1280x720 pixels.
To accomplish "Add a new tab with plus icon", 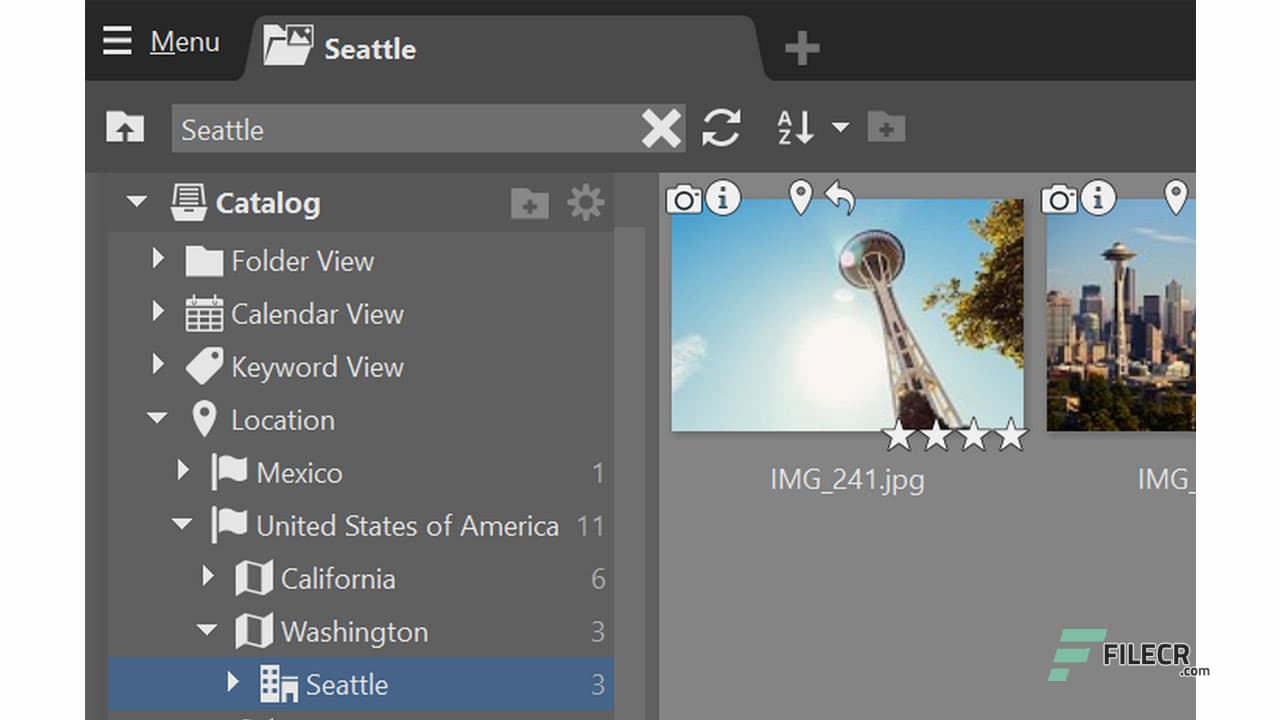I will pos(802,48).
